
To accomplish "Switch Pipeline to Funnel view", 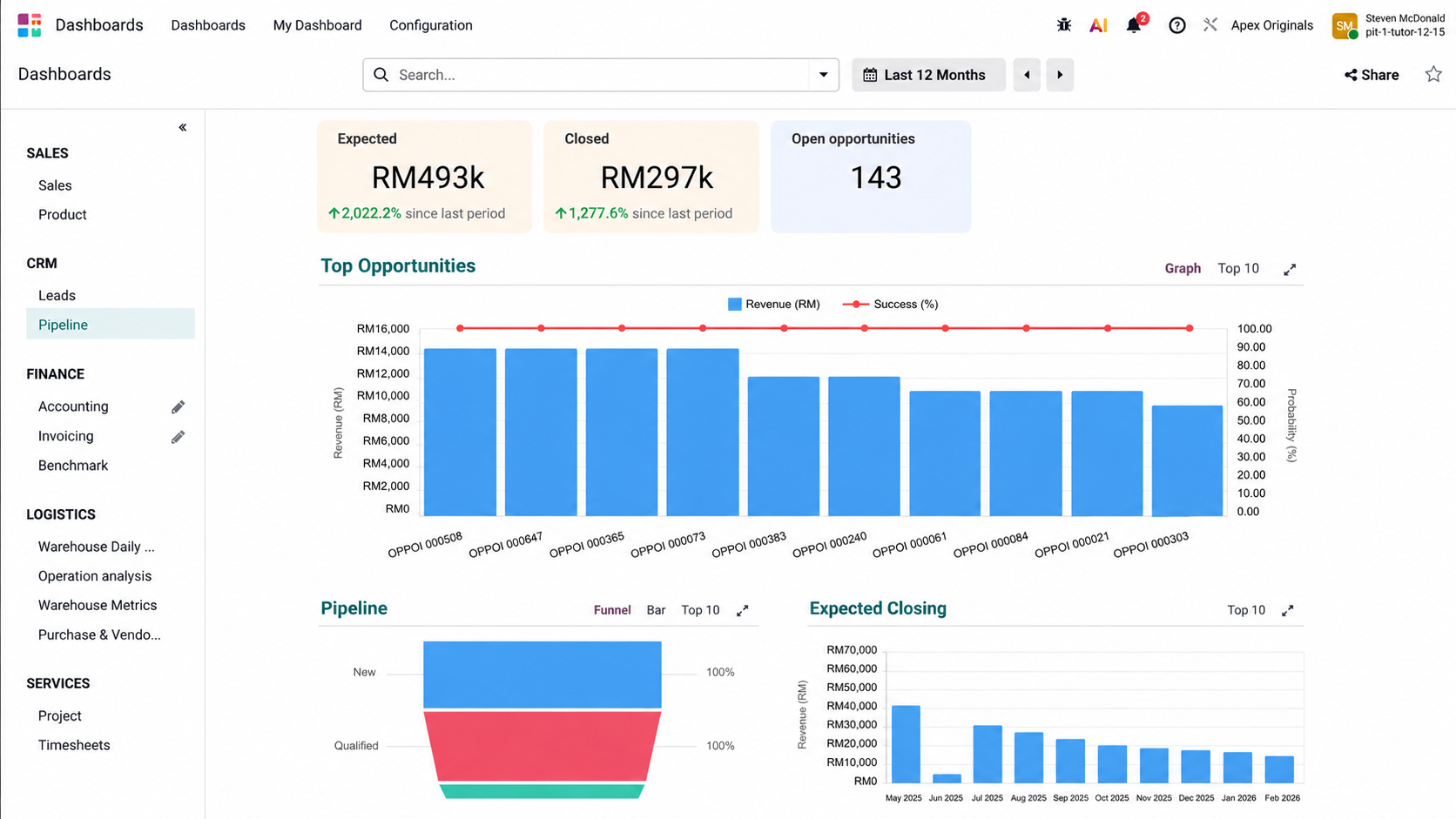I will tap(612, 610).
